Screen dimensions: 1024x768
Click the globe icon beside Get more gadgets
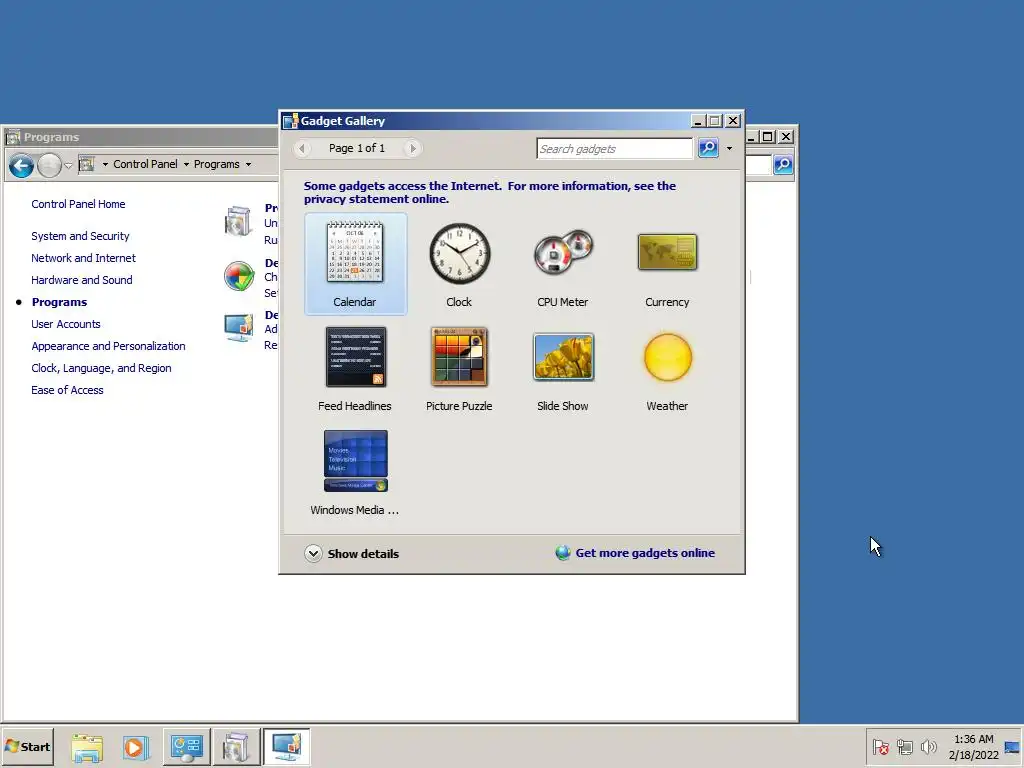[563, 553]
